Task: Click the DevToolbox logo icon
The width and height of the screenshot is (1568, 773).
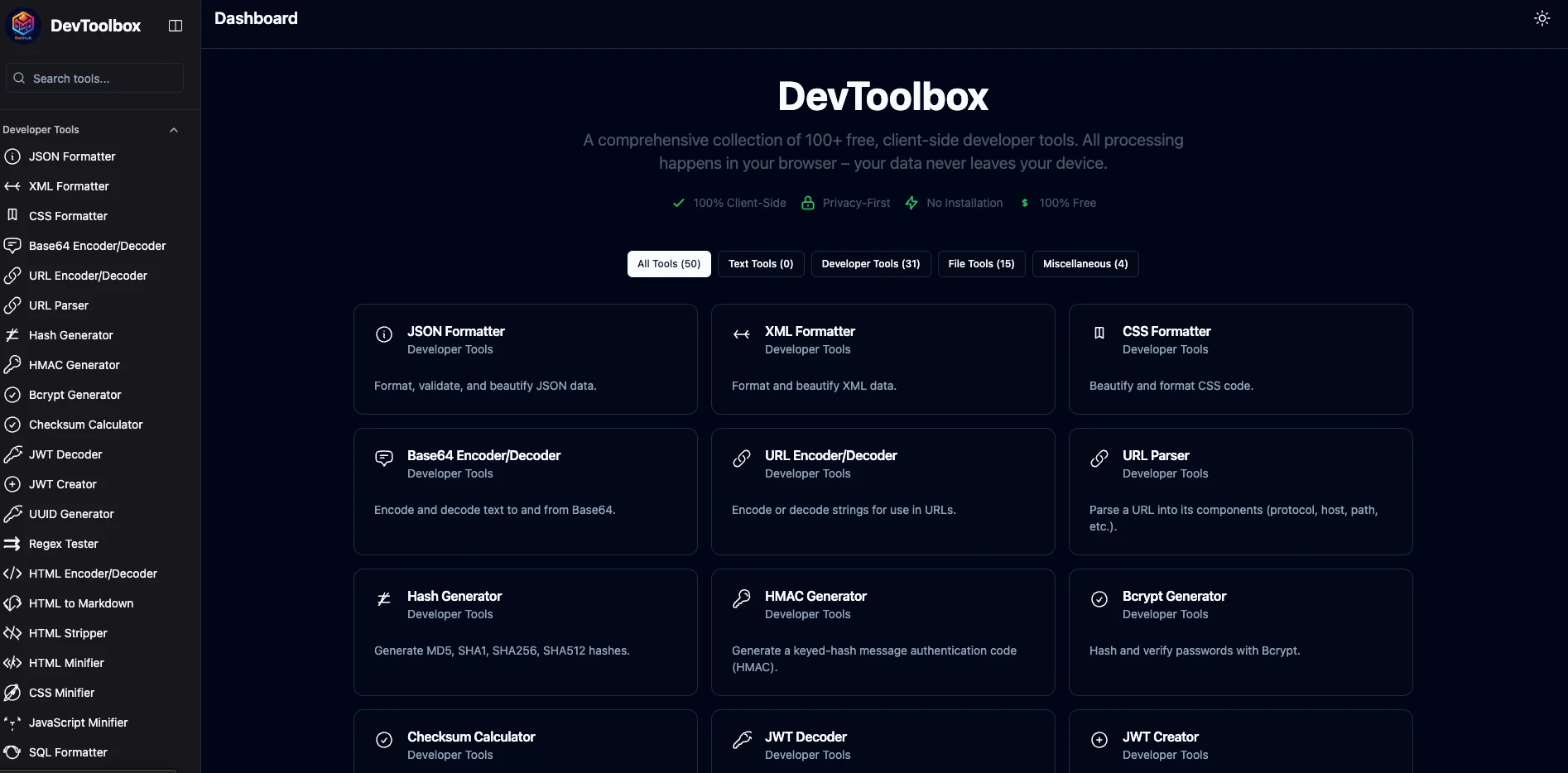Action: (23, 25)
